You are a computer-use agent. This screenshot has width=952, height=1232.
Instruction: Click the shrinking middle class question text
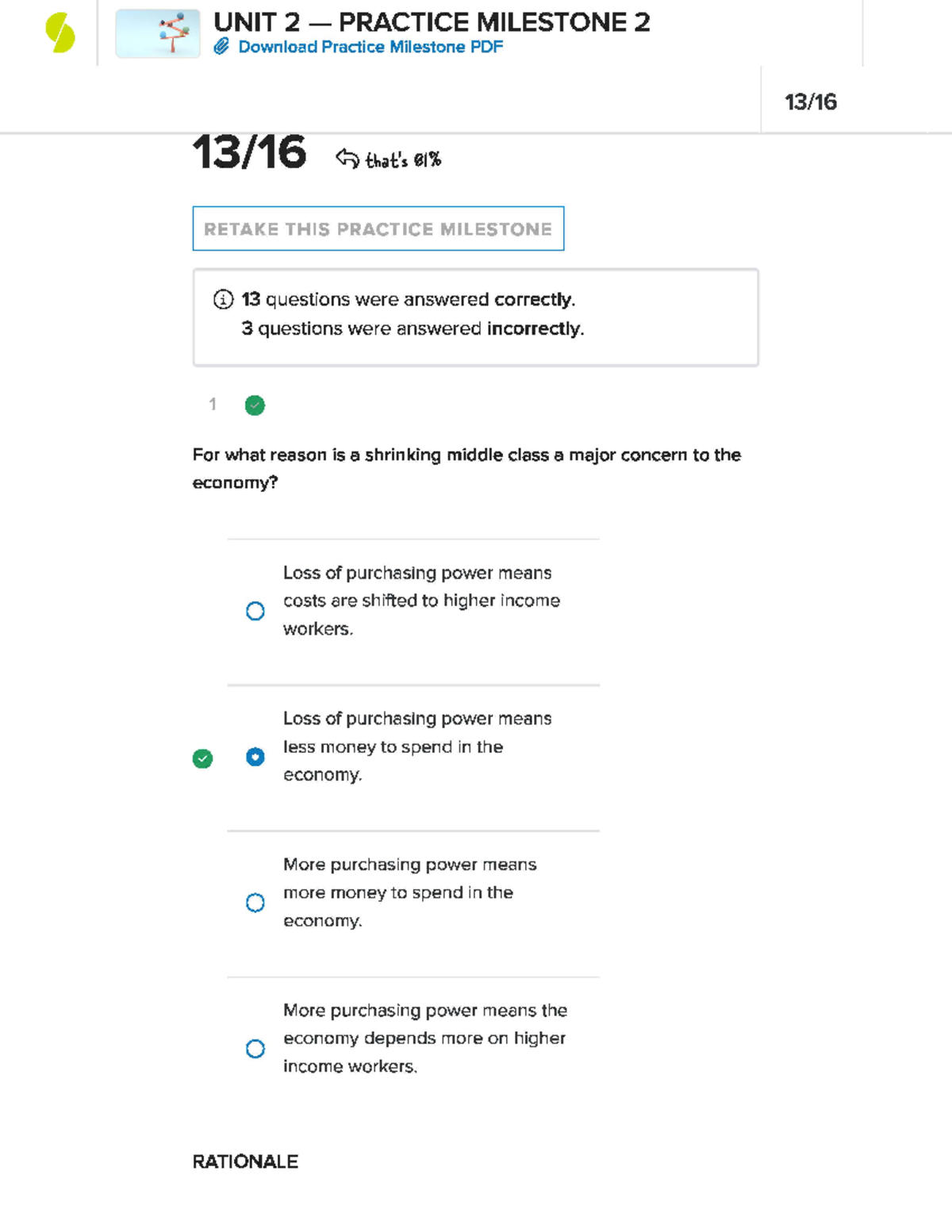tap(466, 468)
